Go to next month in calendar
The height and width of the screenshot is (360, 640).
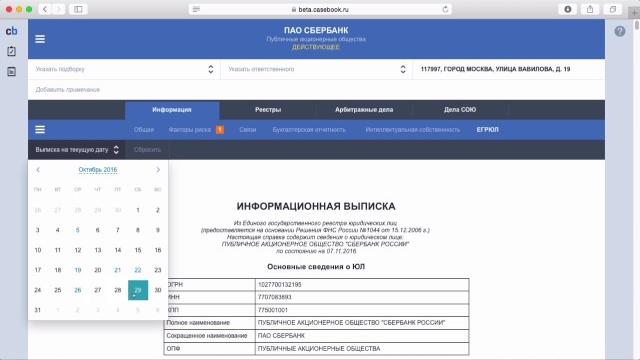pos(158,169)
